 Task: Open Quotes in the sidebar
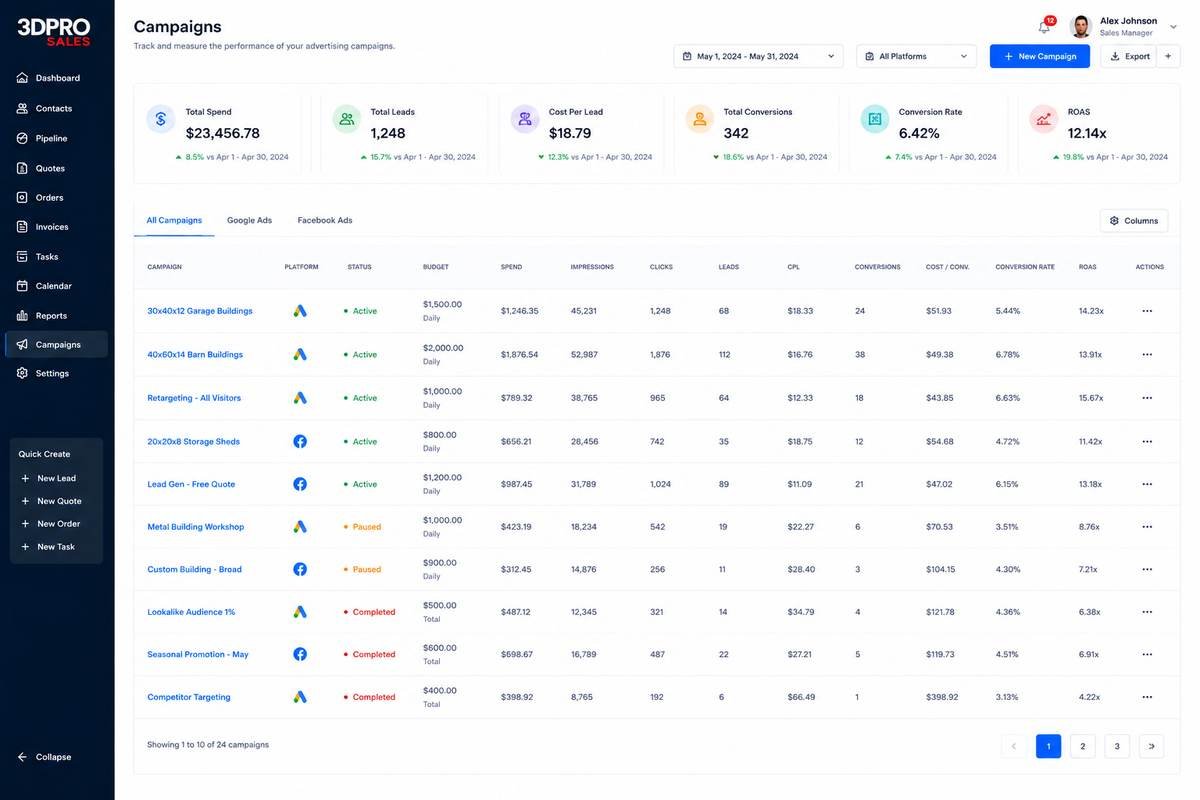(x=57, y=168)
